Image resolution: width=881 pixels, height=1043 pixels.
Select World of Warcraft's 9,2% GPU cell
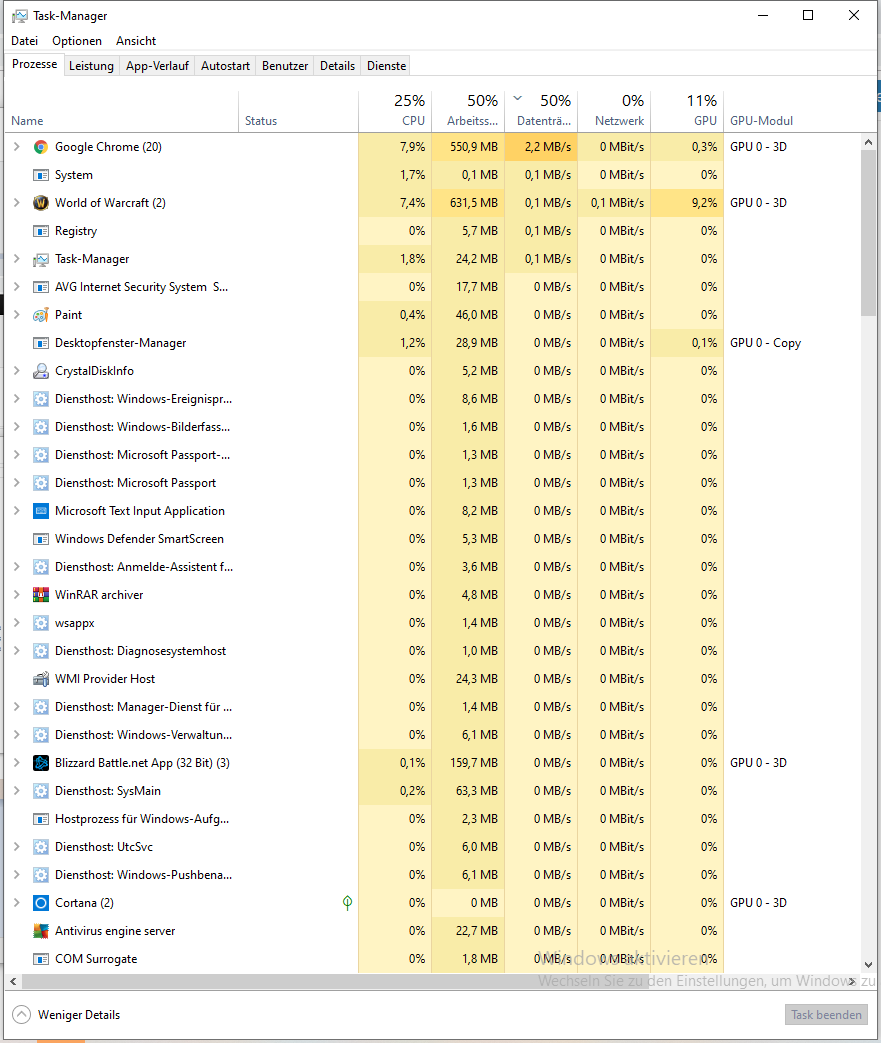click(687, 203)
